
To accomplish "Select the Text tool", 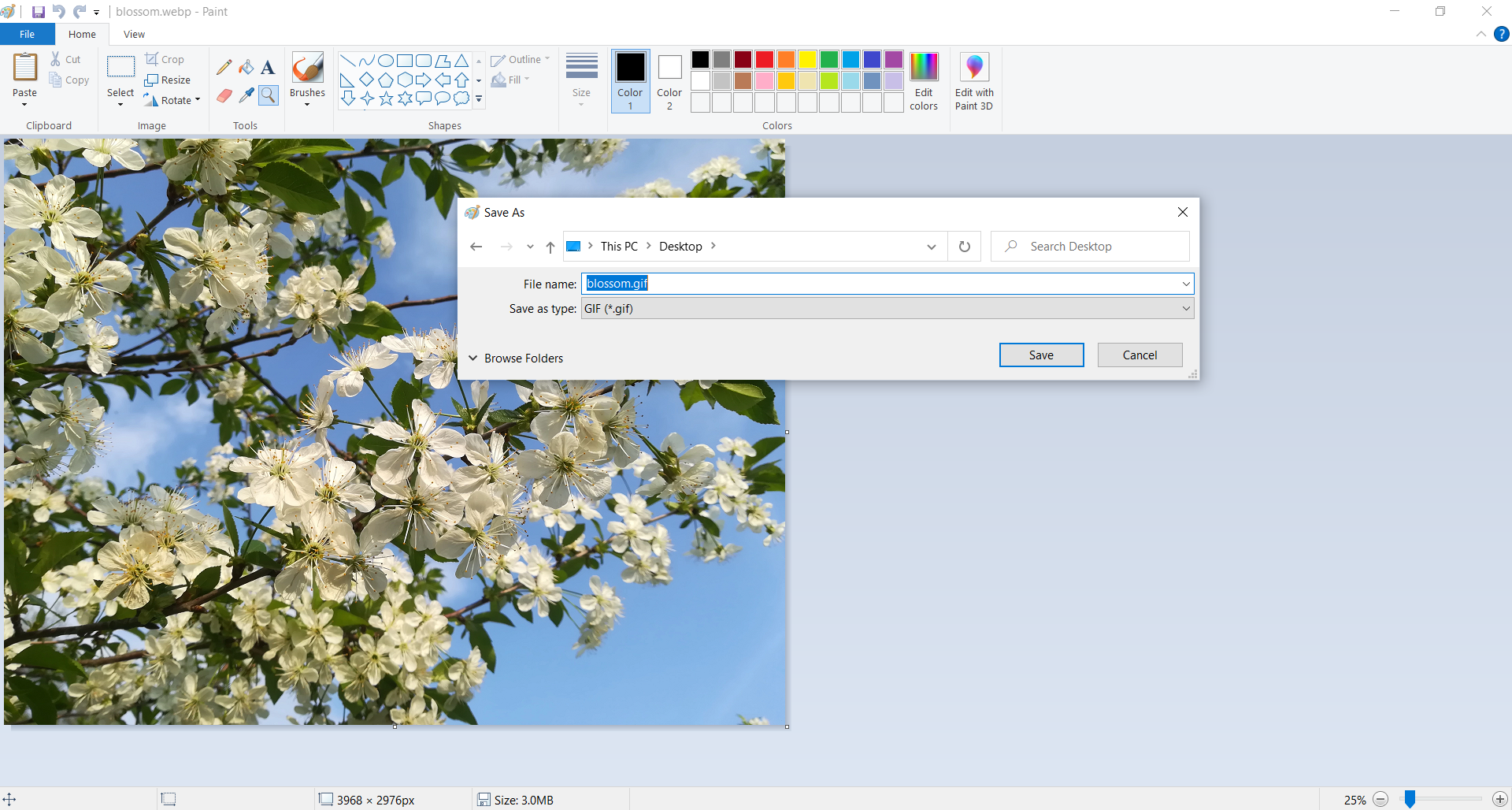I will click(268, 68).
